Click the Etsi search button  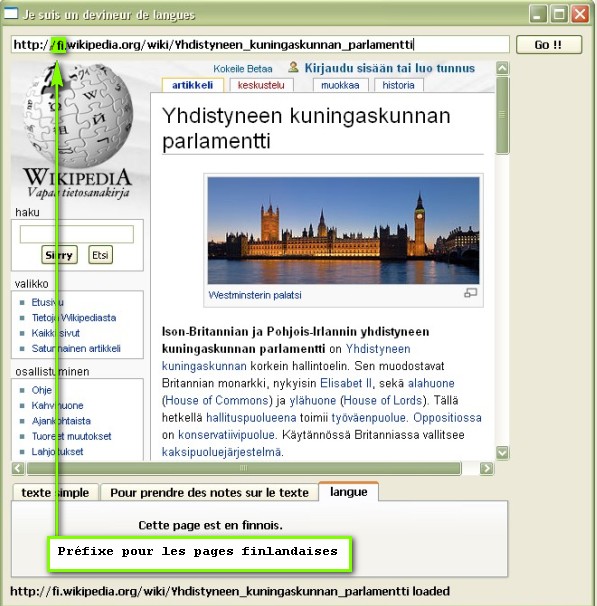coord(100,255)
